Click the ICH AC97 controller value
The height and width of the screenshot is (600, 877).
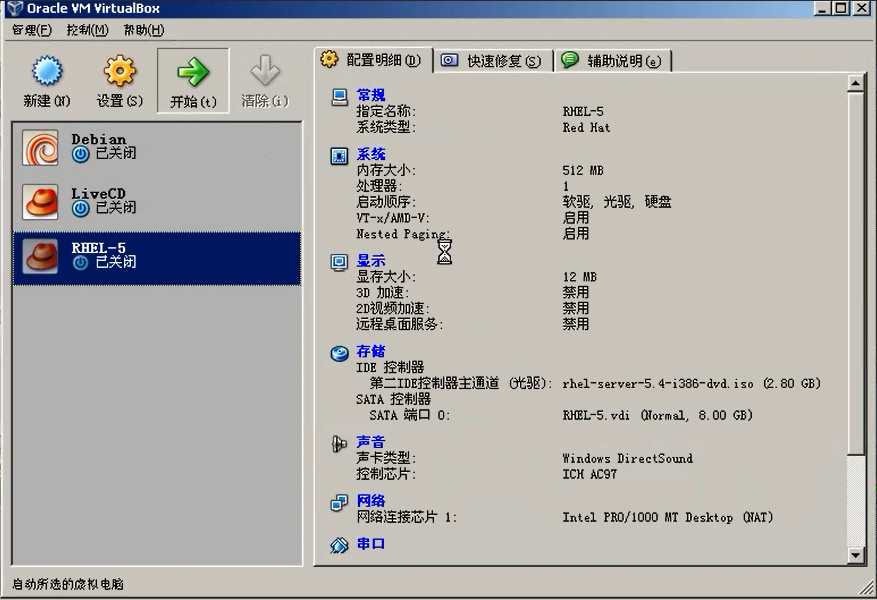point(590,474)
